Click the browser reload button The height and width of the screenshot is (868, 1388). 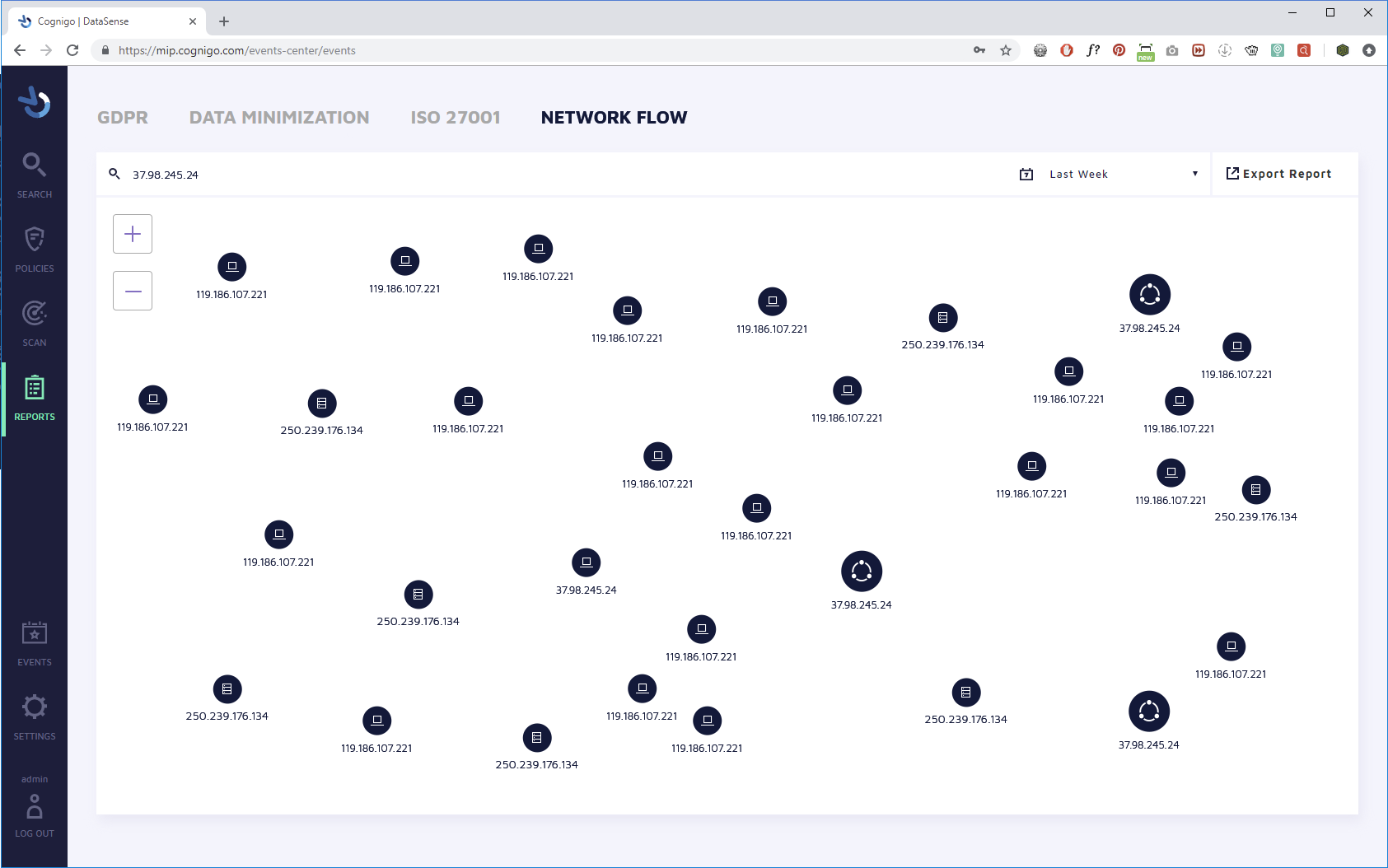pos(72,50)
